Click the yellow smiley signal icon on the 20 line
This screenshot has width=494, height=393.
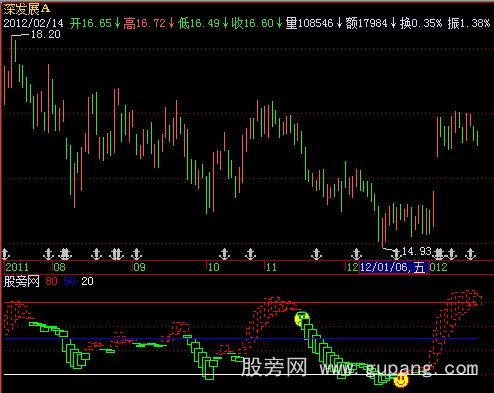pyautogui.click(x=401, y=380)
